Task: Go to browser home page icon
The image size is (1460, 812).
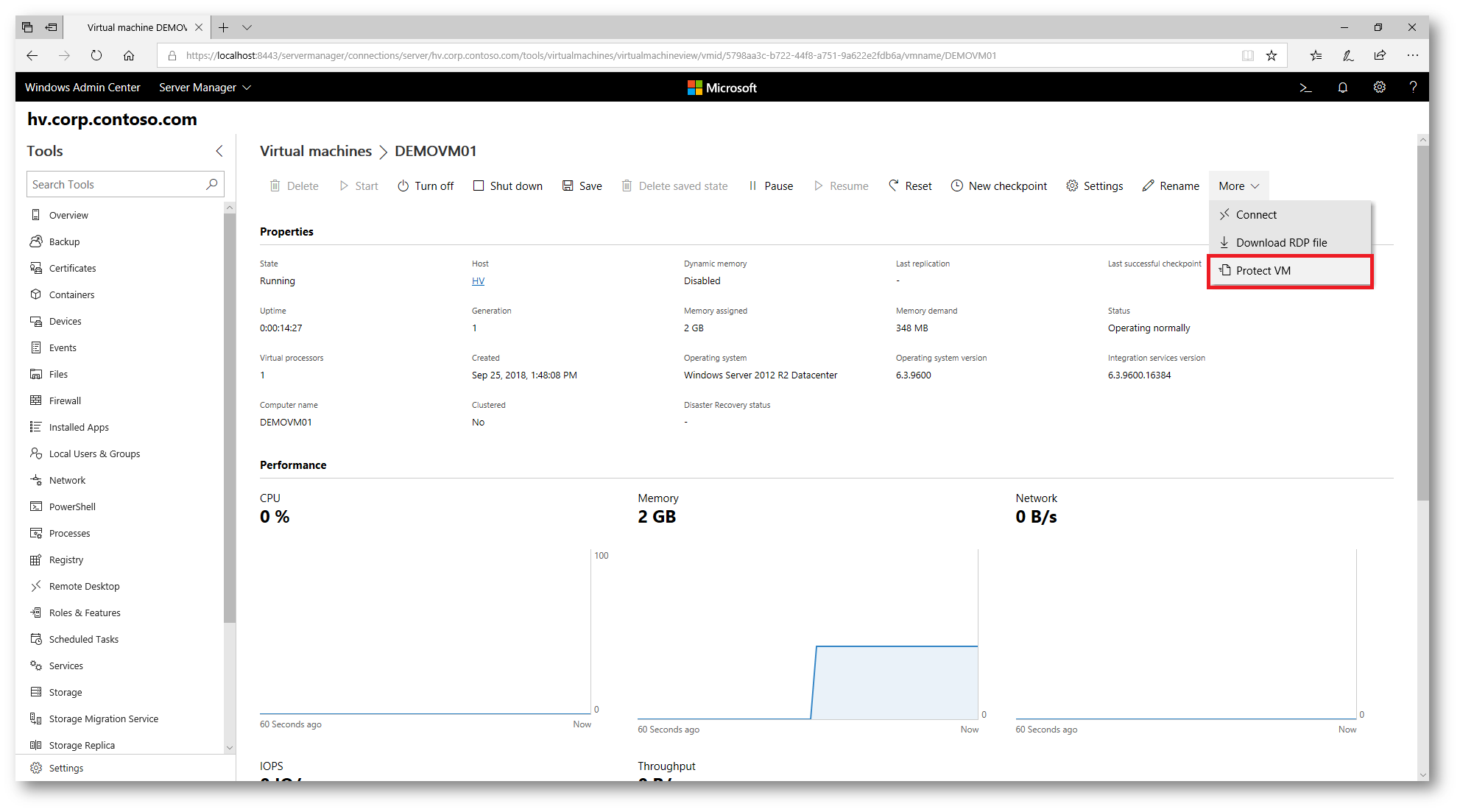Action: tap(129, 55)
